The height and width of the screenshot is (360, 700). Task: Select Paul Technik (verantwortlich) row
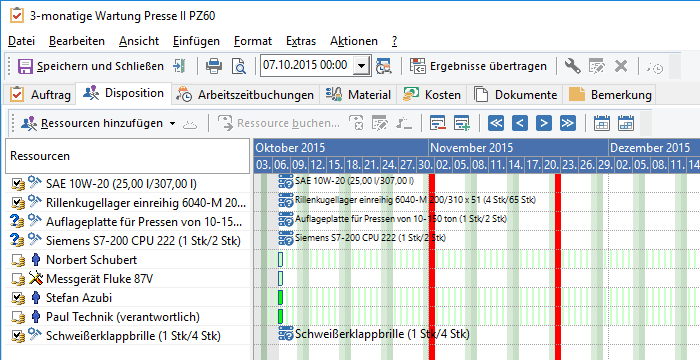click(127, 317)
